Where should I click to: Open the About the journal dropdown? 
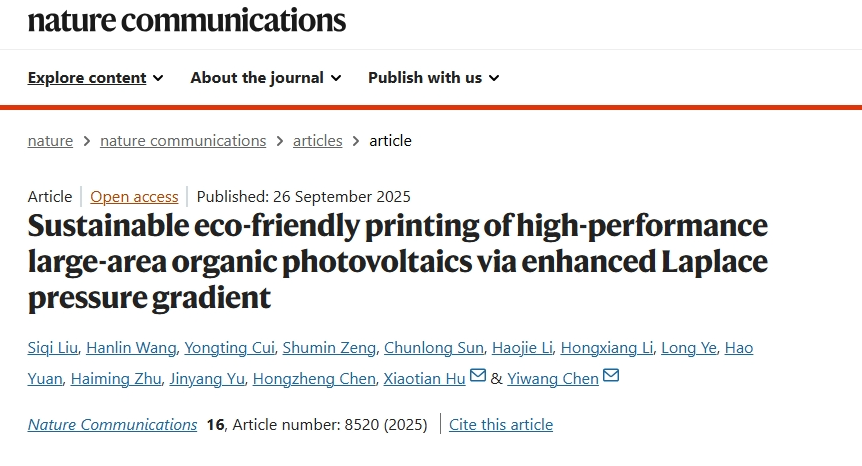(265, 77)
